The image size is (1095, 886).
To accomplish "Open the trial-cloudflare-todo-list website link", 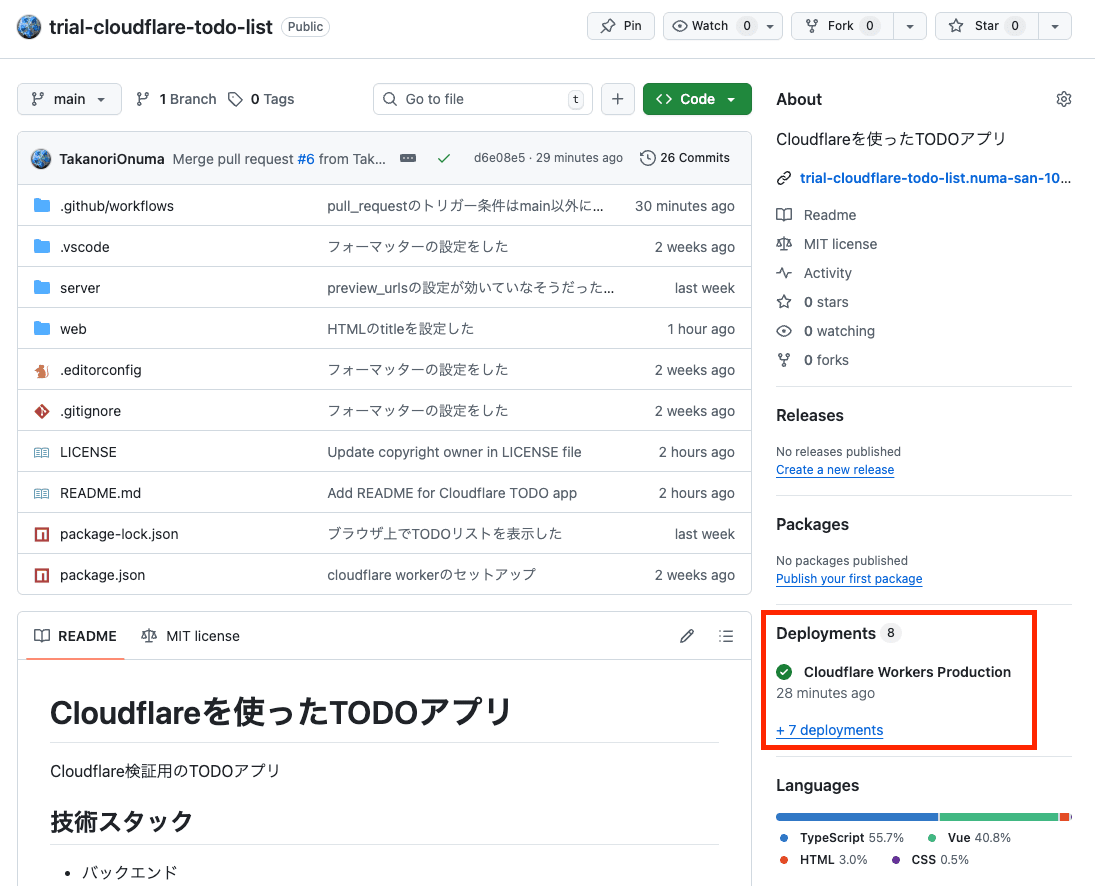I will point(934,178).
